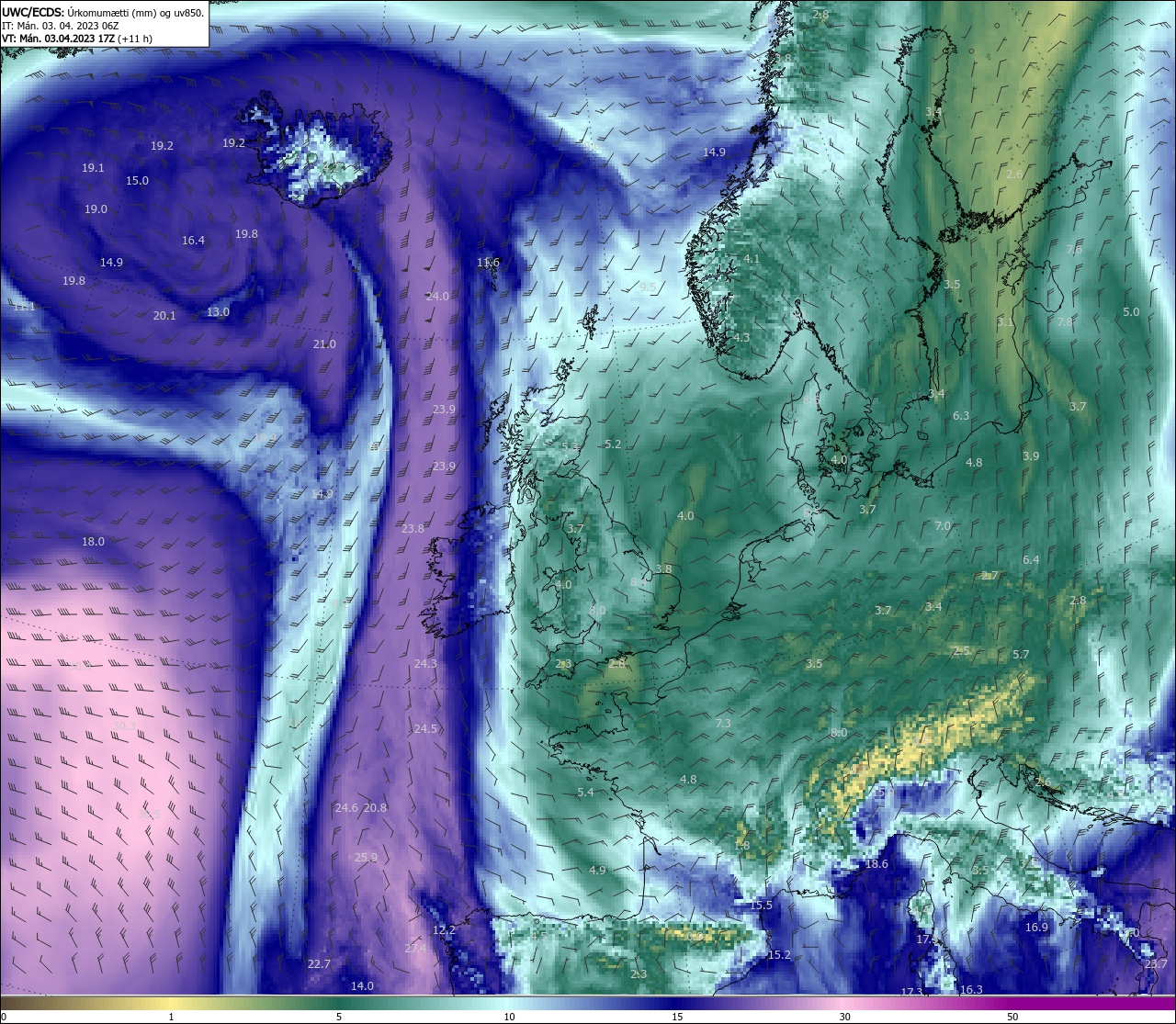
Task: Click the 25.9 value on the map
Action: point(366,858)
